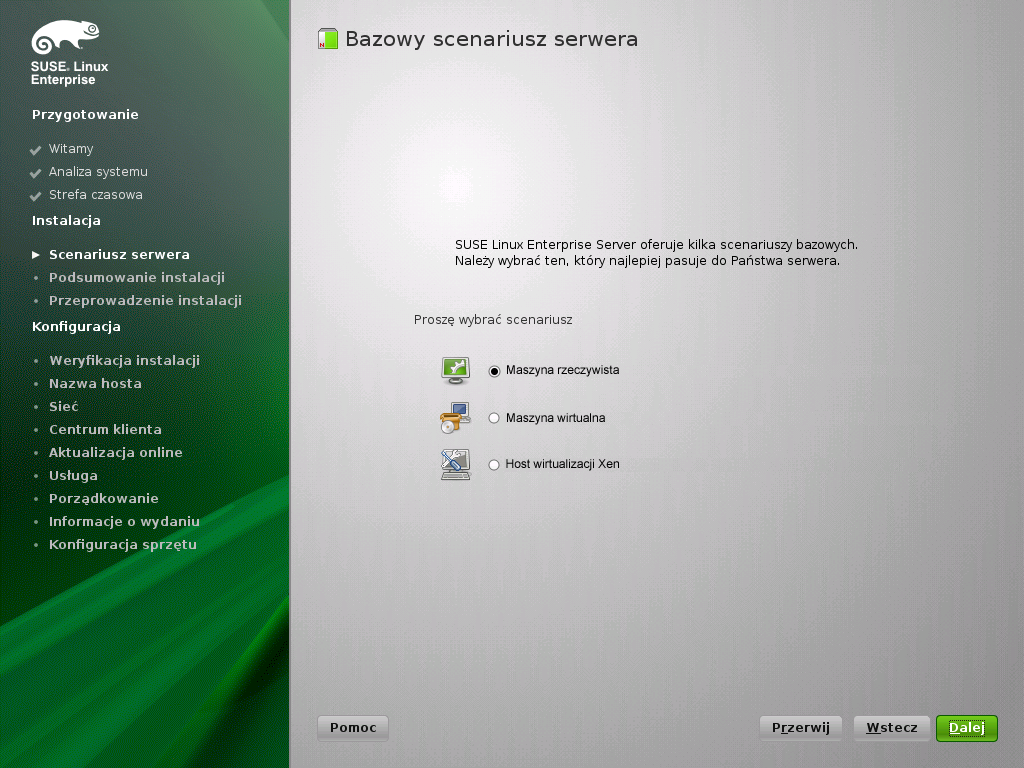The image size is (1024, 768).
Task: Click the Maszyna rzeczywista label text
Action: (x=562, y=370)
